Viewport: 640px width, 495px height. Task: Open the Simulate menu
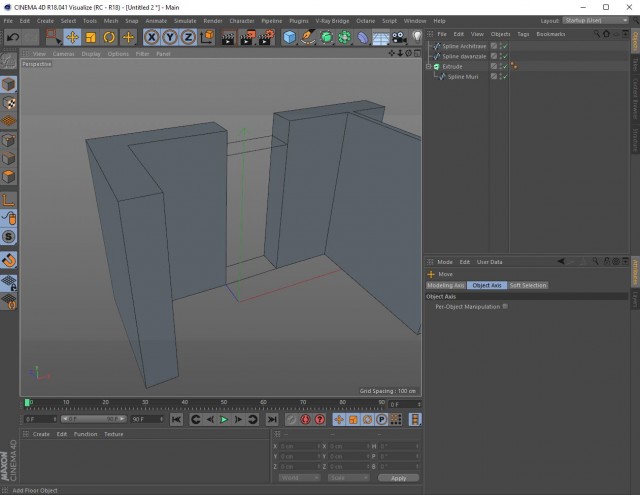185,21
